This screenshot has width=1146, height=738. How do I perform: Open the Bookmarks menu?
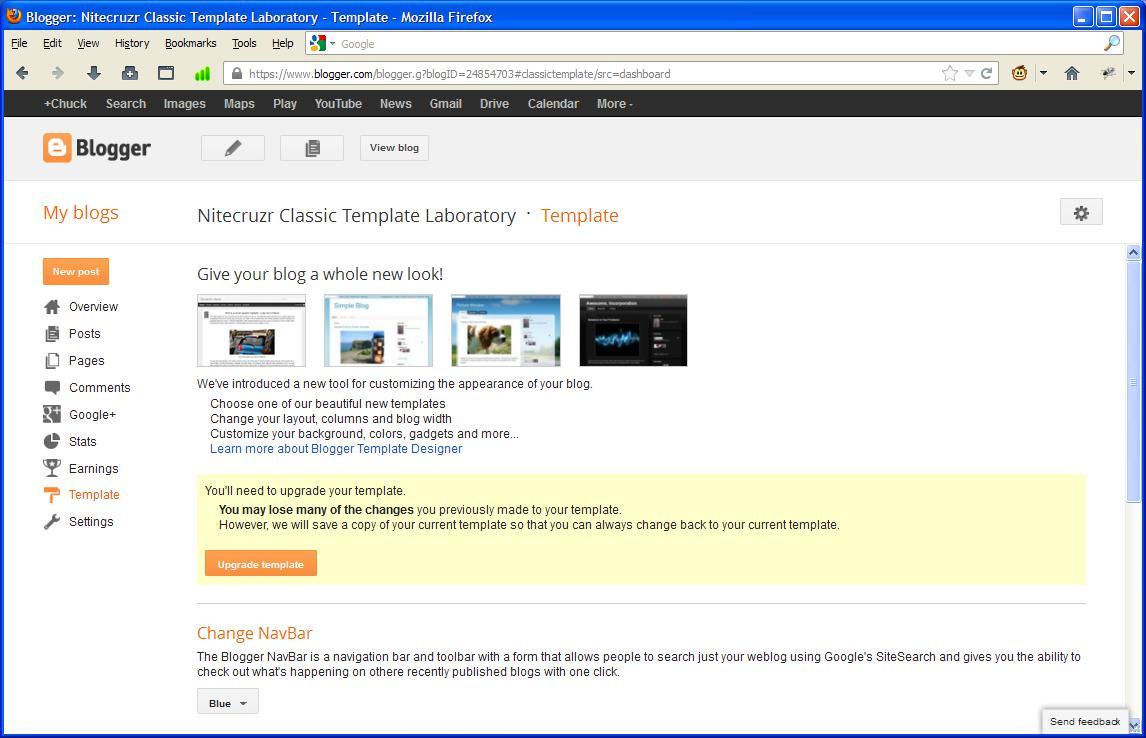(x=191, y=43)
